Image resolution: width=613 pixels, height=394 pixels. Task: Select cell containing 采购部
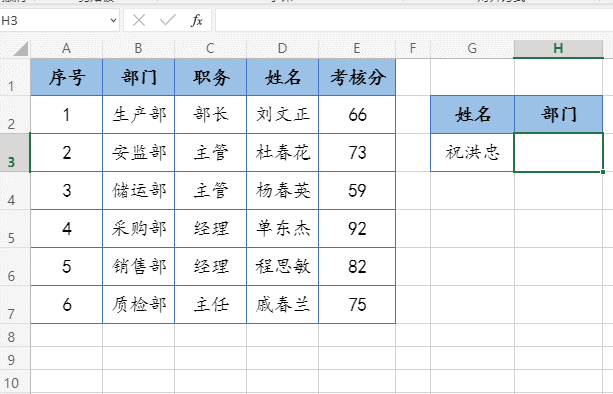point(138,228)
